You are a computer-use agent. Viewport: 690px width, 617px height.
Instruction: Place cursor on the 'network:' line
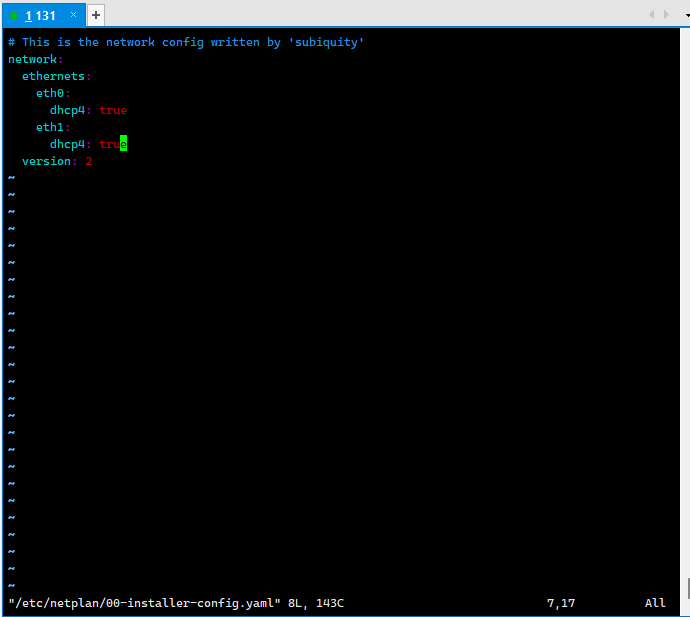pyautogui.click(x=36, y=59)
